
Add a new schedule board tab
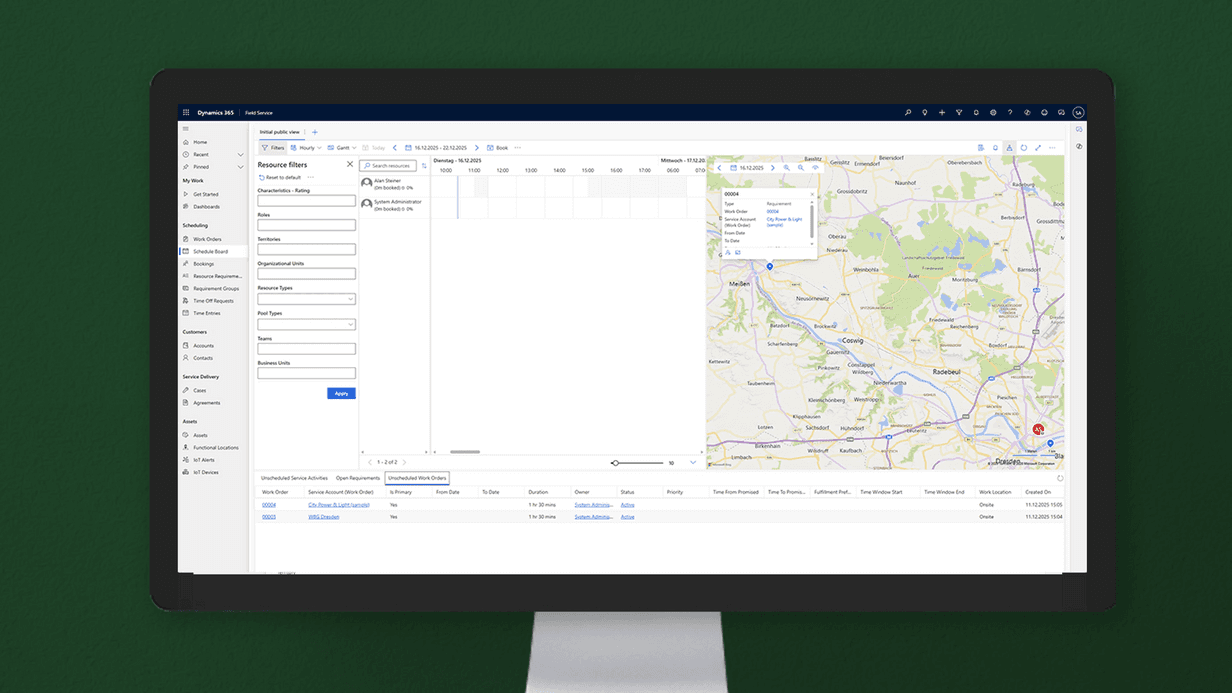315,132
